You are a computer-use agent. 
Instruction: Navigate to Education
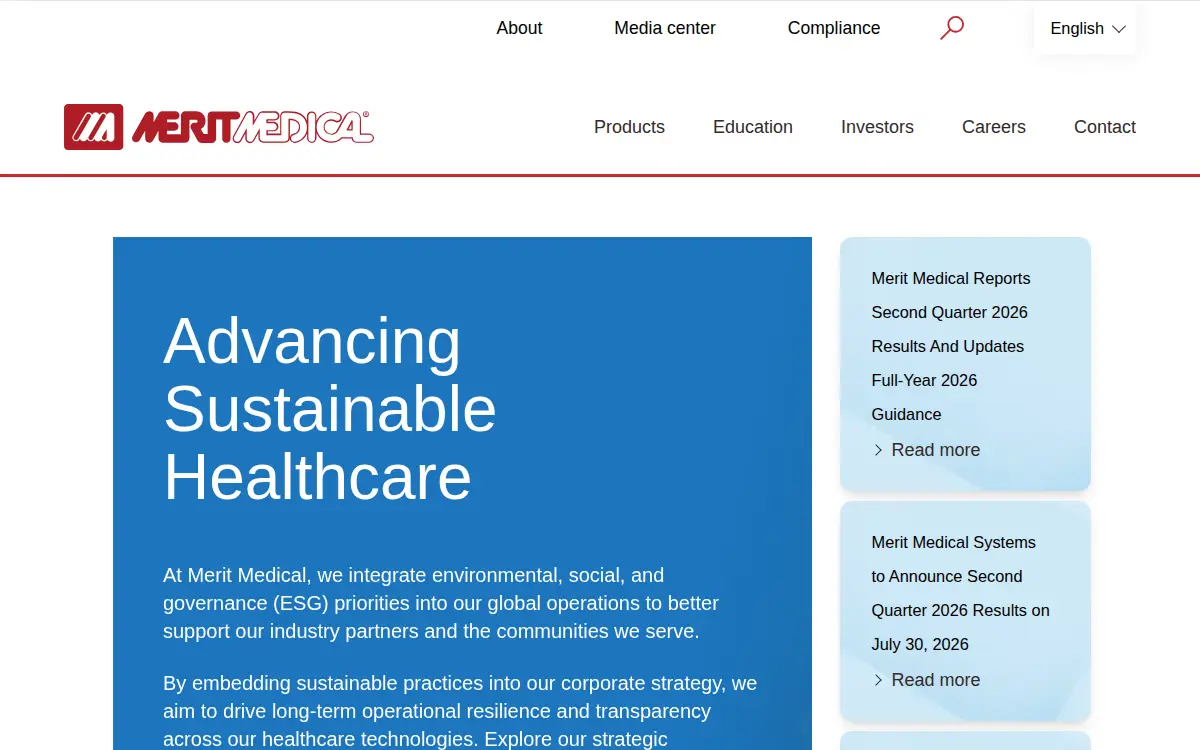tap(753, 127)
